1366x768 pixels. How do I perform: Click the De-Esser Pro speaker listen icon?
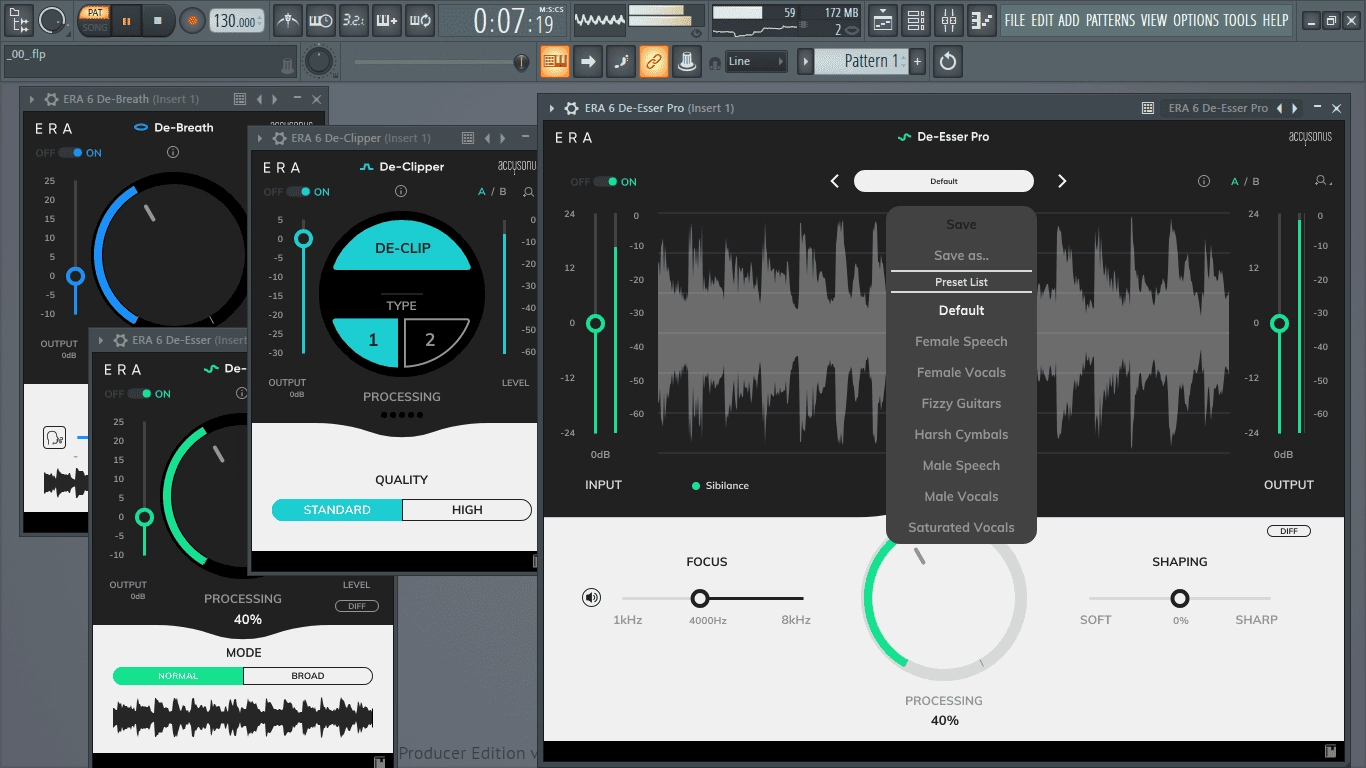(x=592, y=598)
